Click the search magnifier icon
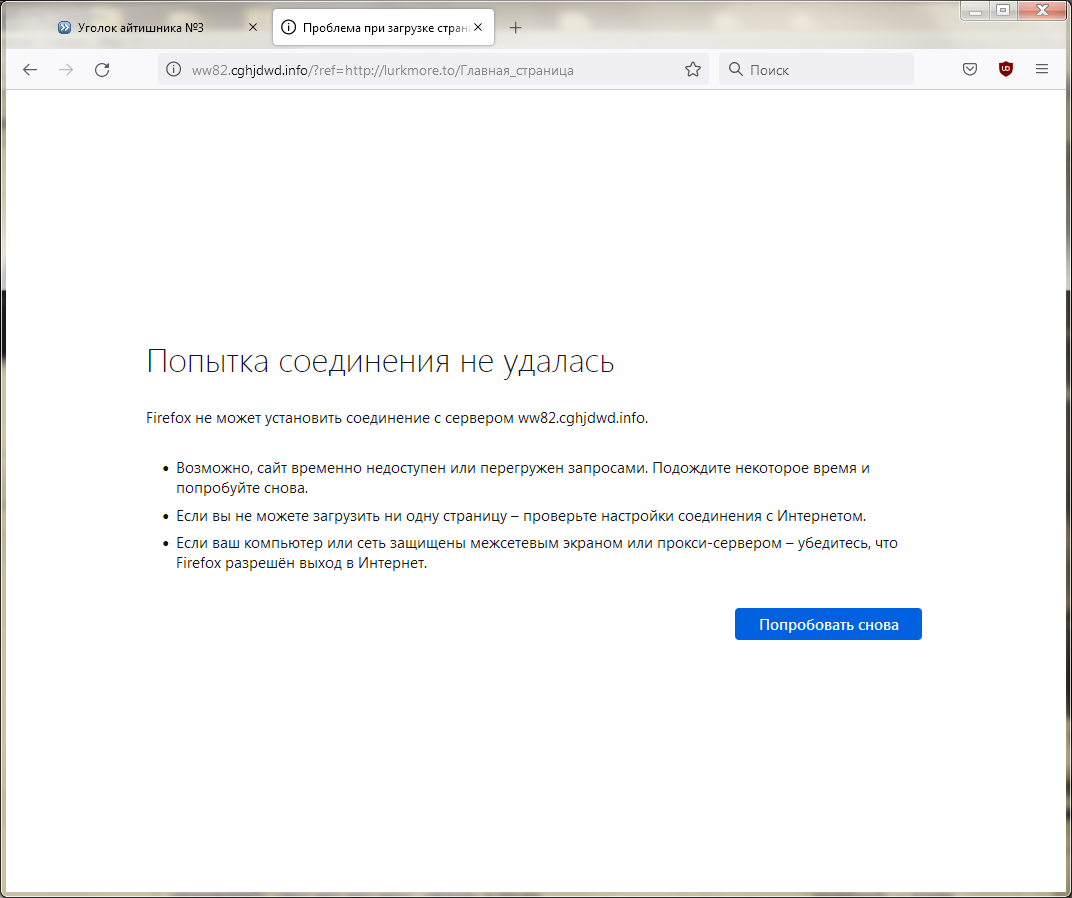Screen dimensions: 1072x898 coord(735,70)
